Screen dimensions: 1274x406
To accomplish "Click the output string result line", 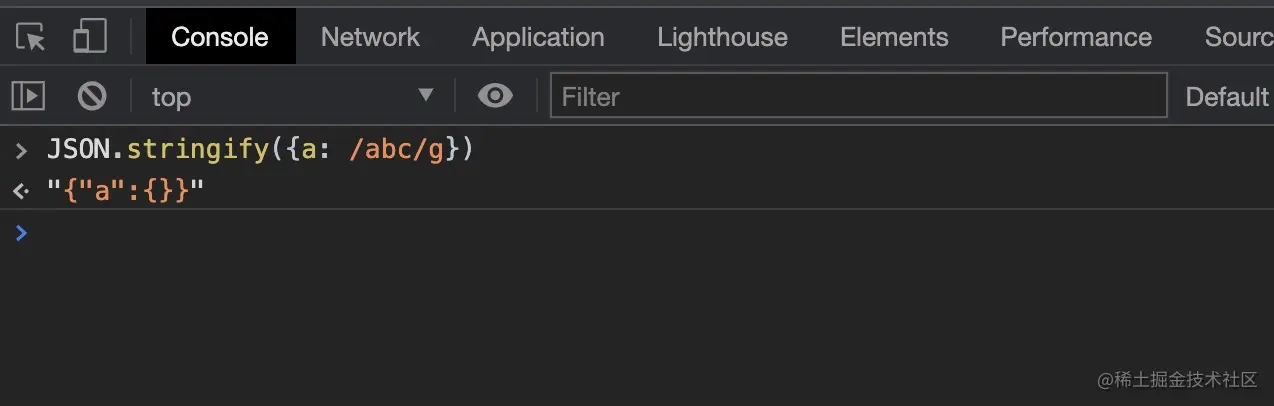I will [x=125, y=190].
